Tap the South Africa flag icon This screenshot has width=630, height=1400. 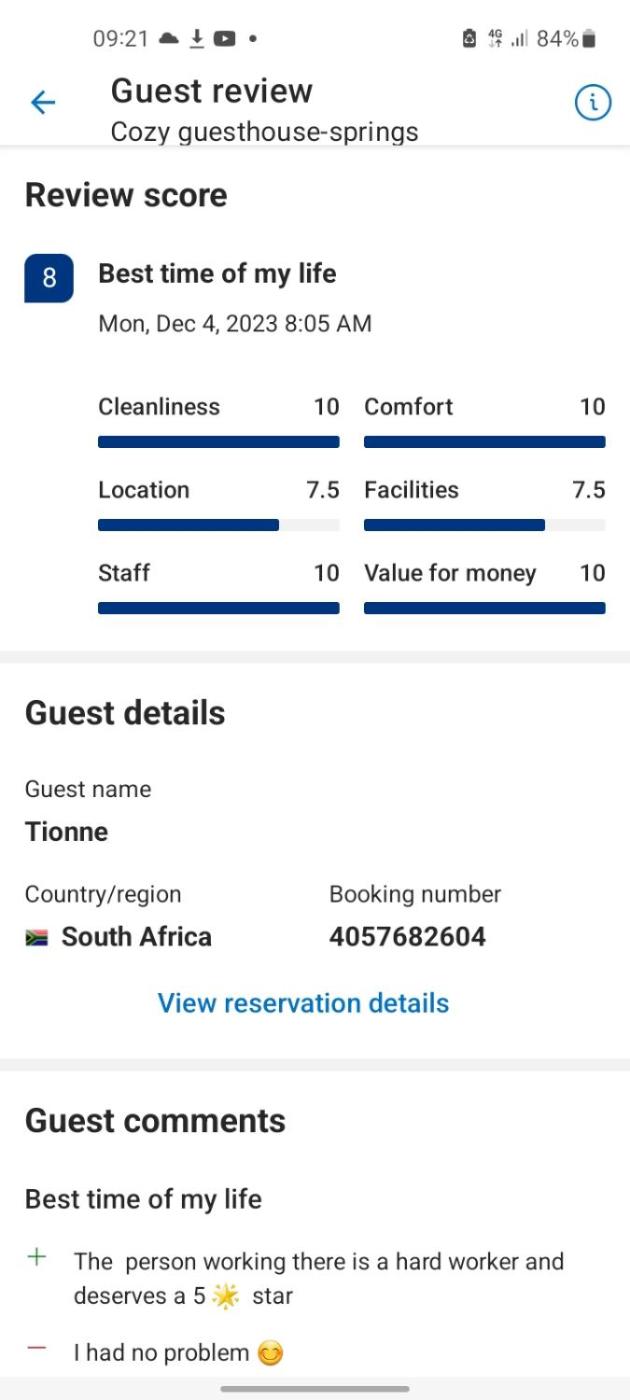click(x=37, y=938)
